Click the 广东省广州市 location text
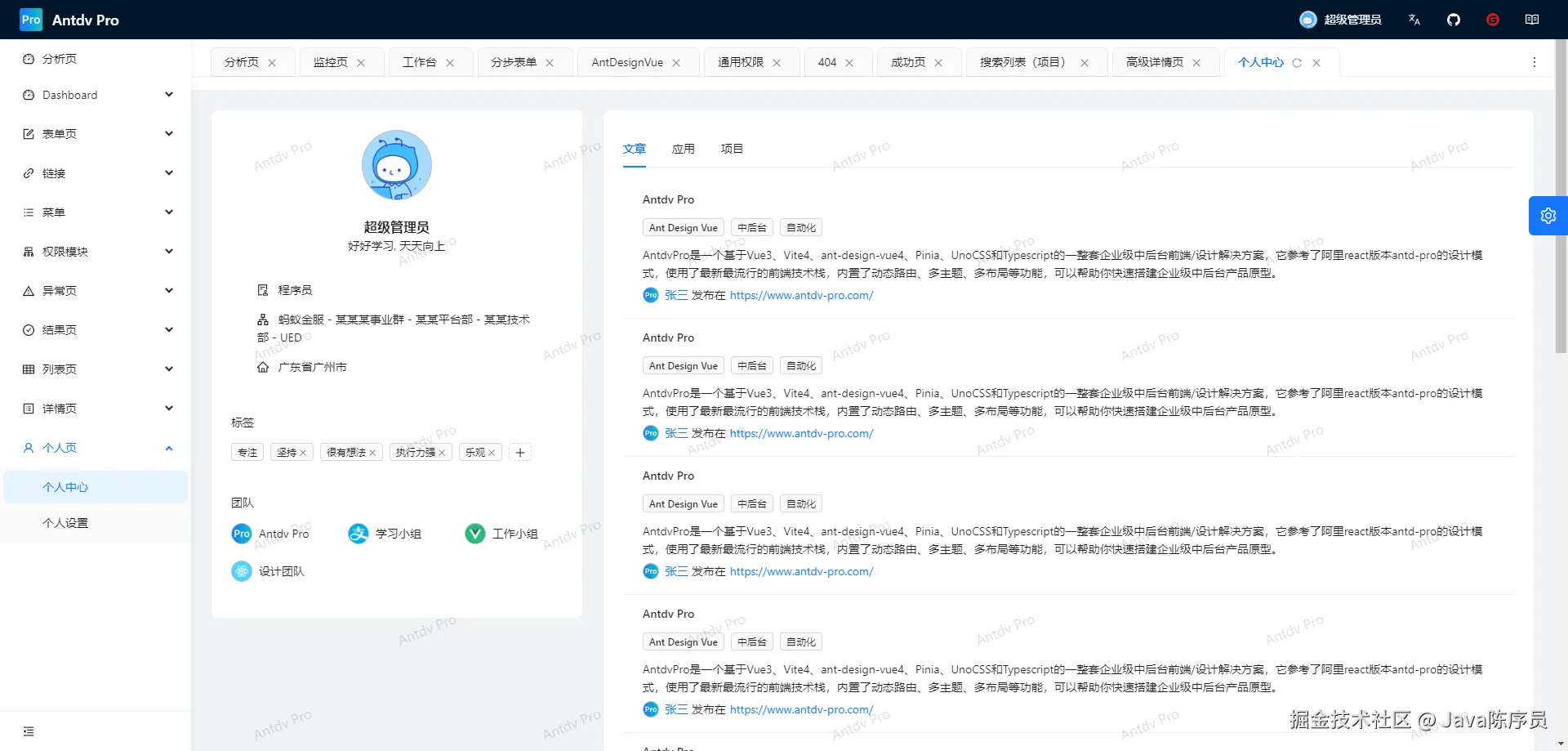This screenshot has width=1568, height=751. pyautogui.click(x=313, y=368)
